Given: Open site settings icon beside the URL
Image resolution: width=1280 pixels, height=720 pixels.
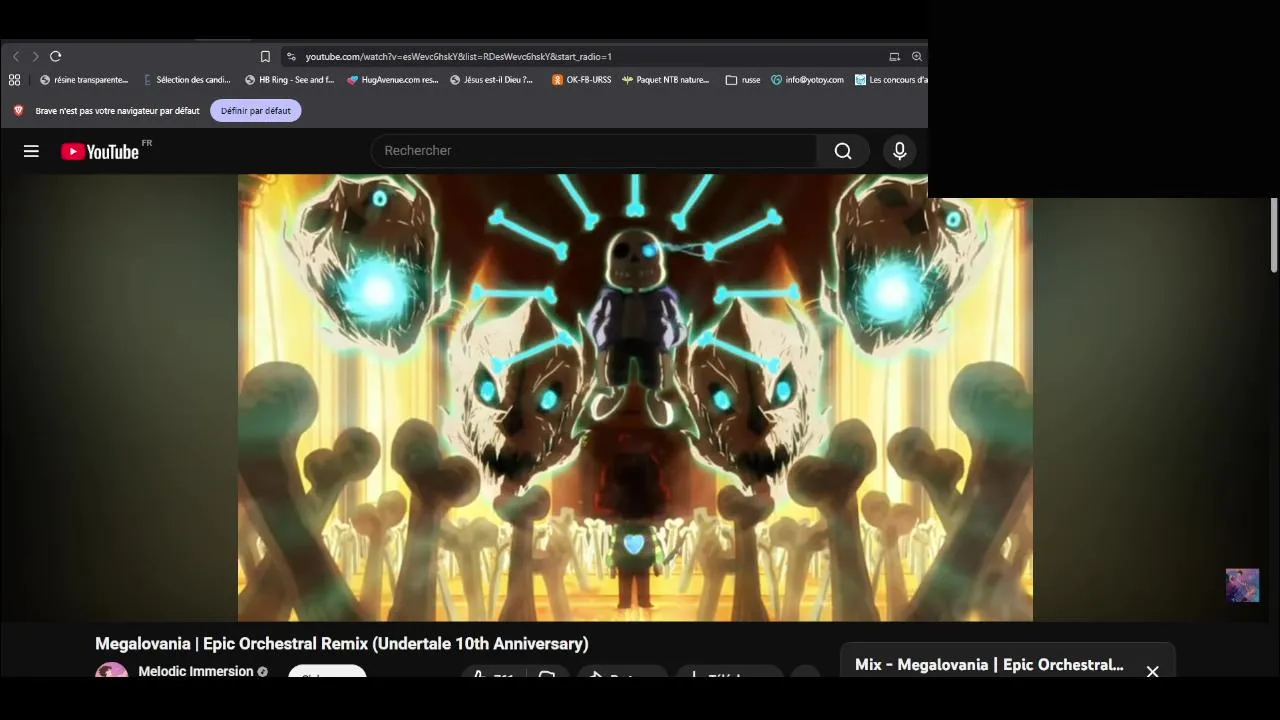Looking at the screenshot, I should pos(291,56).
